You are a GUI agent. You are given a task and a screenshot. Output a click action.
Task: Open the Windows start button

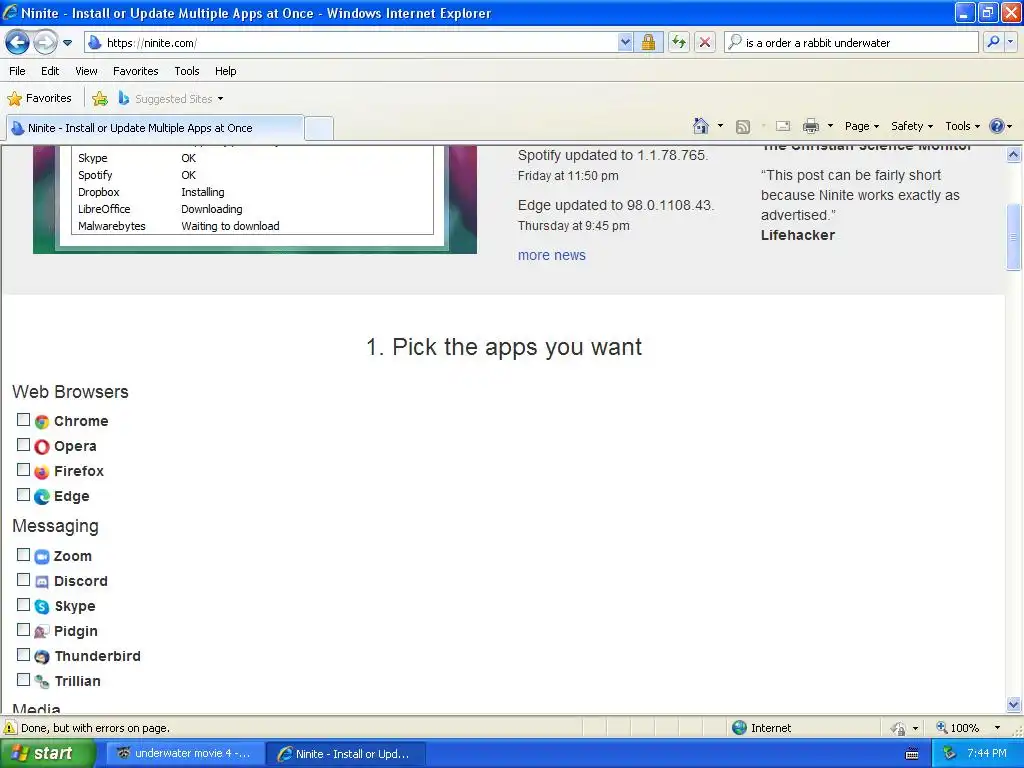tap(47, 754)
